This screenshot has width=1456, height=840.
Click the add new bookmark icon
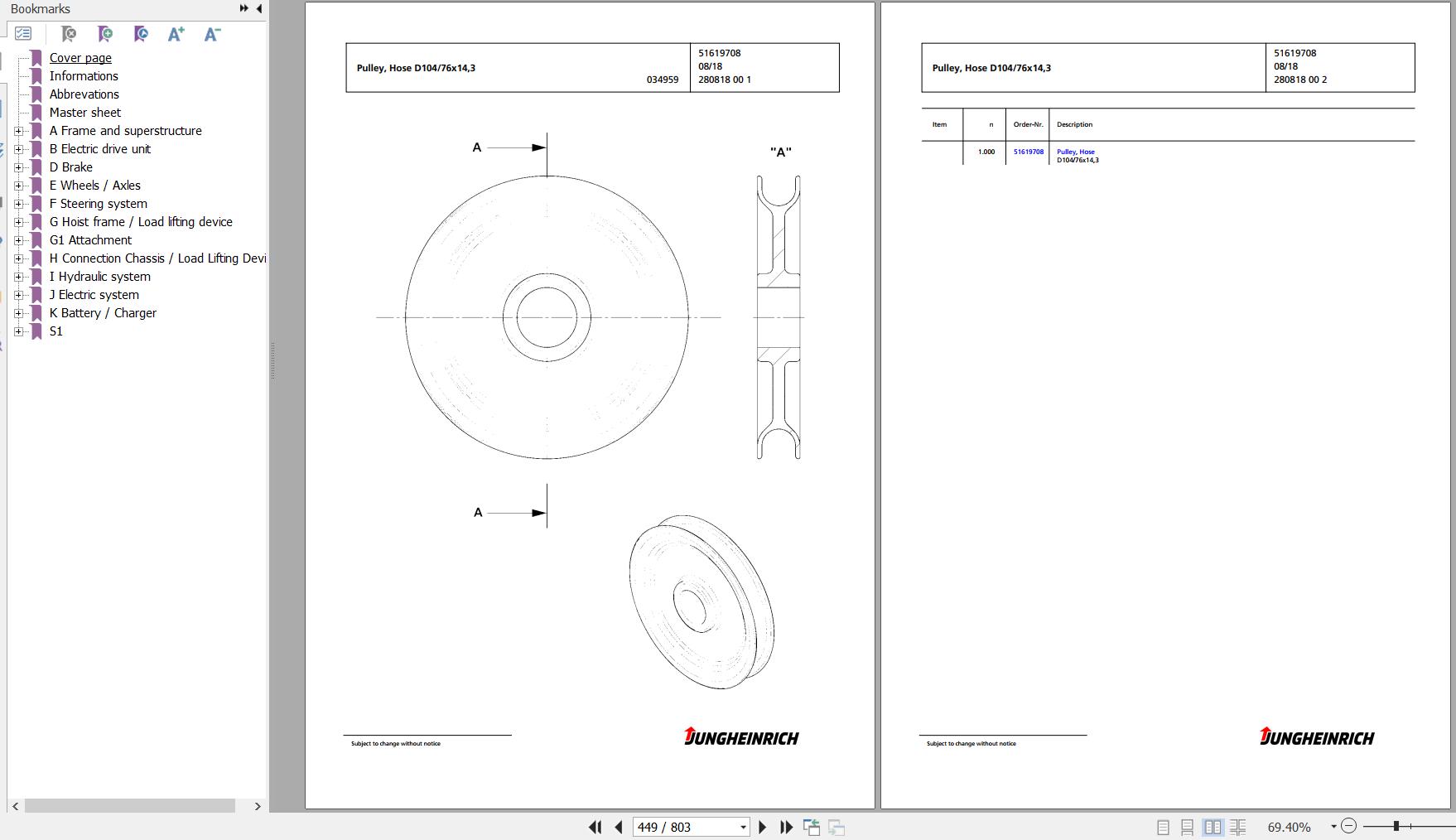pos(105,34)
